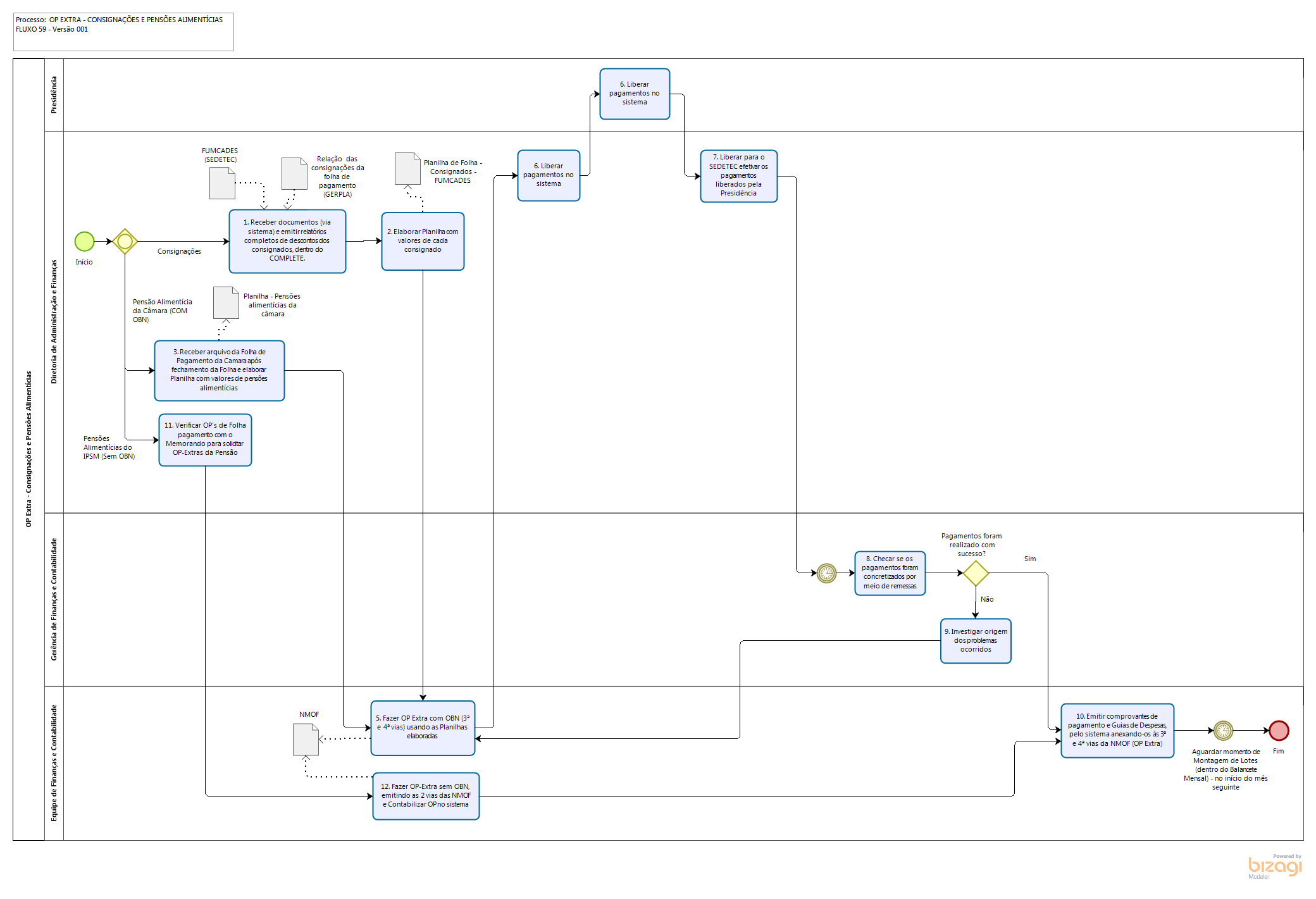Screen dimensions: 1316x899
Task: Click the red Fim end event
Action: click(x=1279, y=731)
